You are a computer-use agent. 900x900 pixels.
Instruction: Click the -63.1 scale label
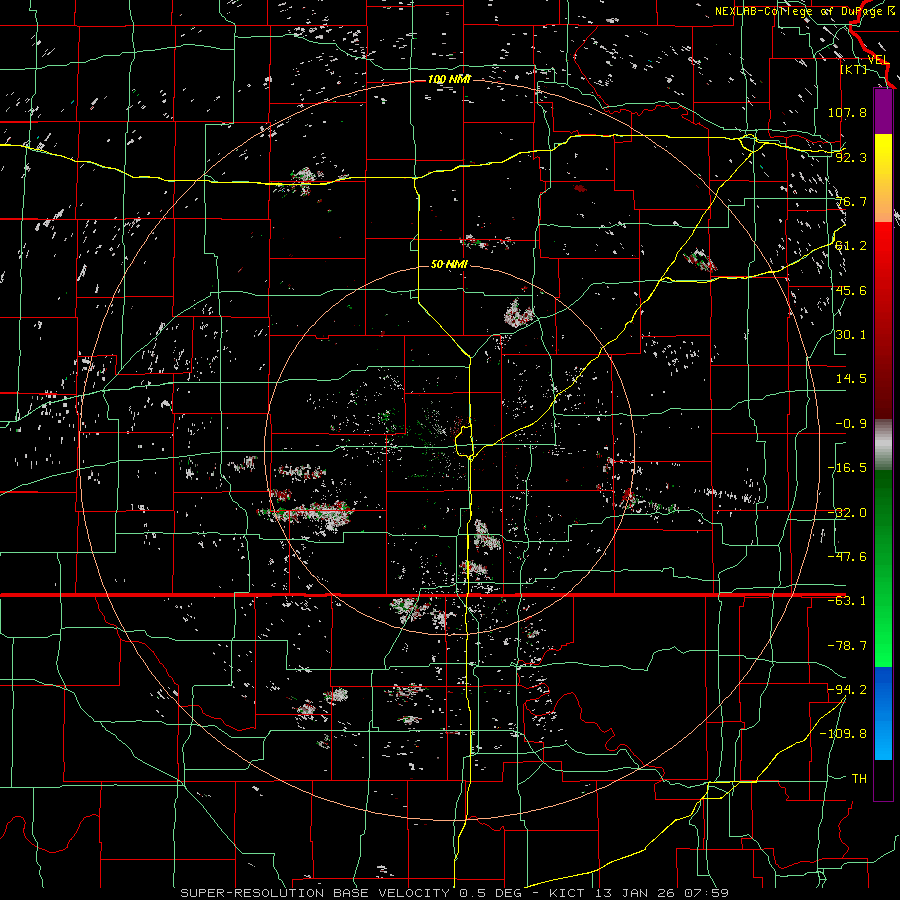click(847, 601)
